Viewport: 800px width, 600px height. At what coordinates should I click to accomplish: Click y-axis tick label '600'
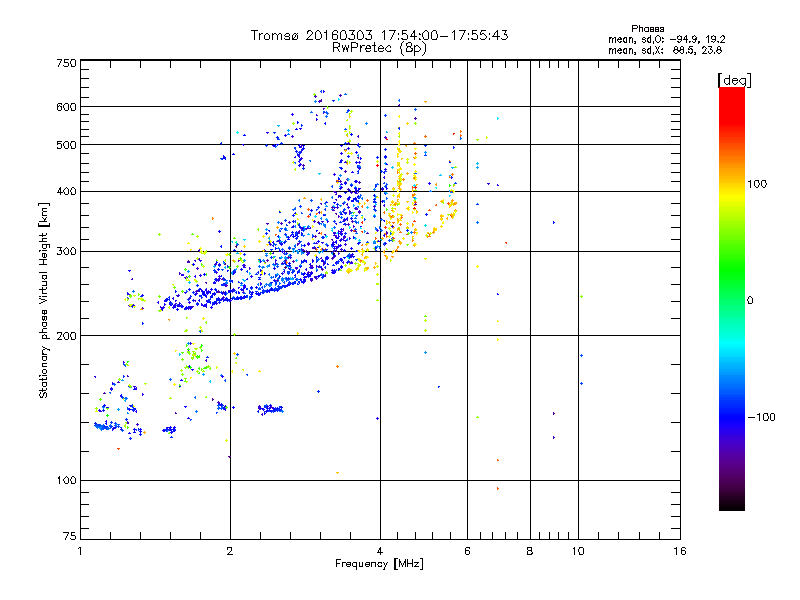pyautogui.click(x=66, y=107)
